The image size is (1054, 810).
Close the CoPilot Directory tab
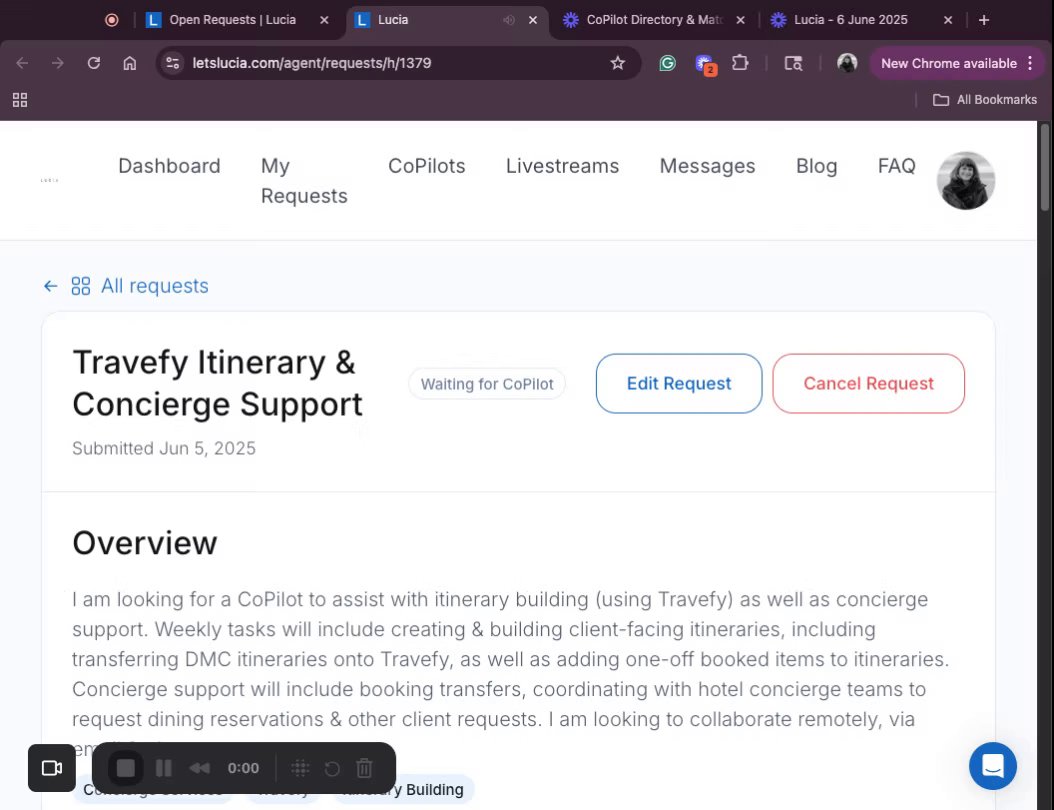tap(740, 20)
